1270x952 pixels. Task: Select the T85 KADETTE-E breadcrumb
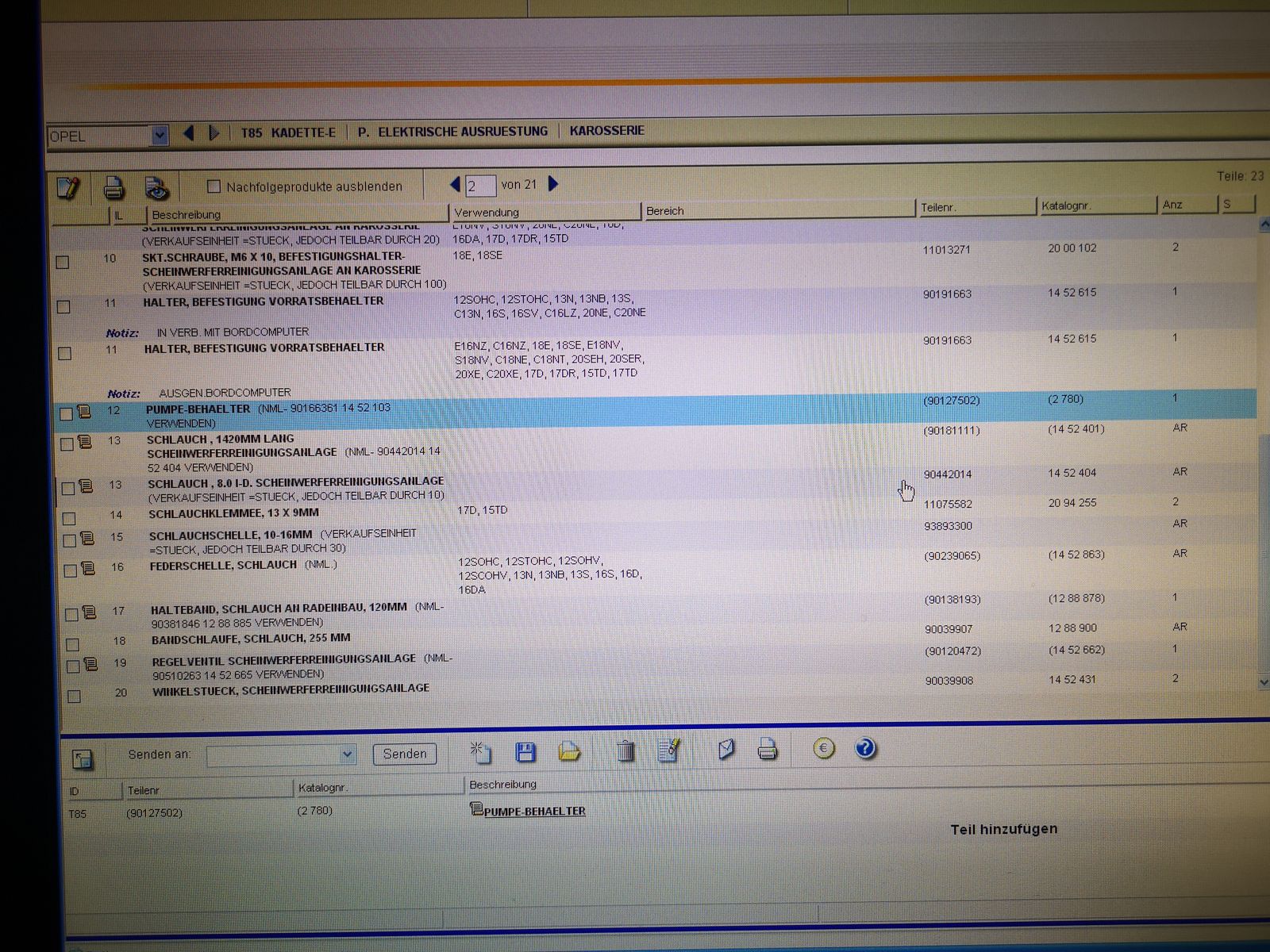(288, 132)
